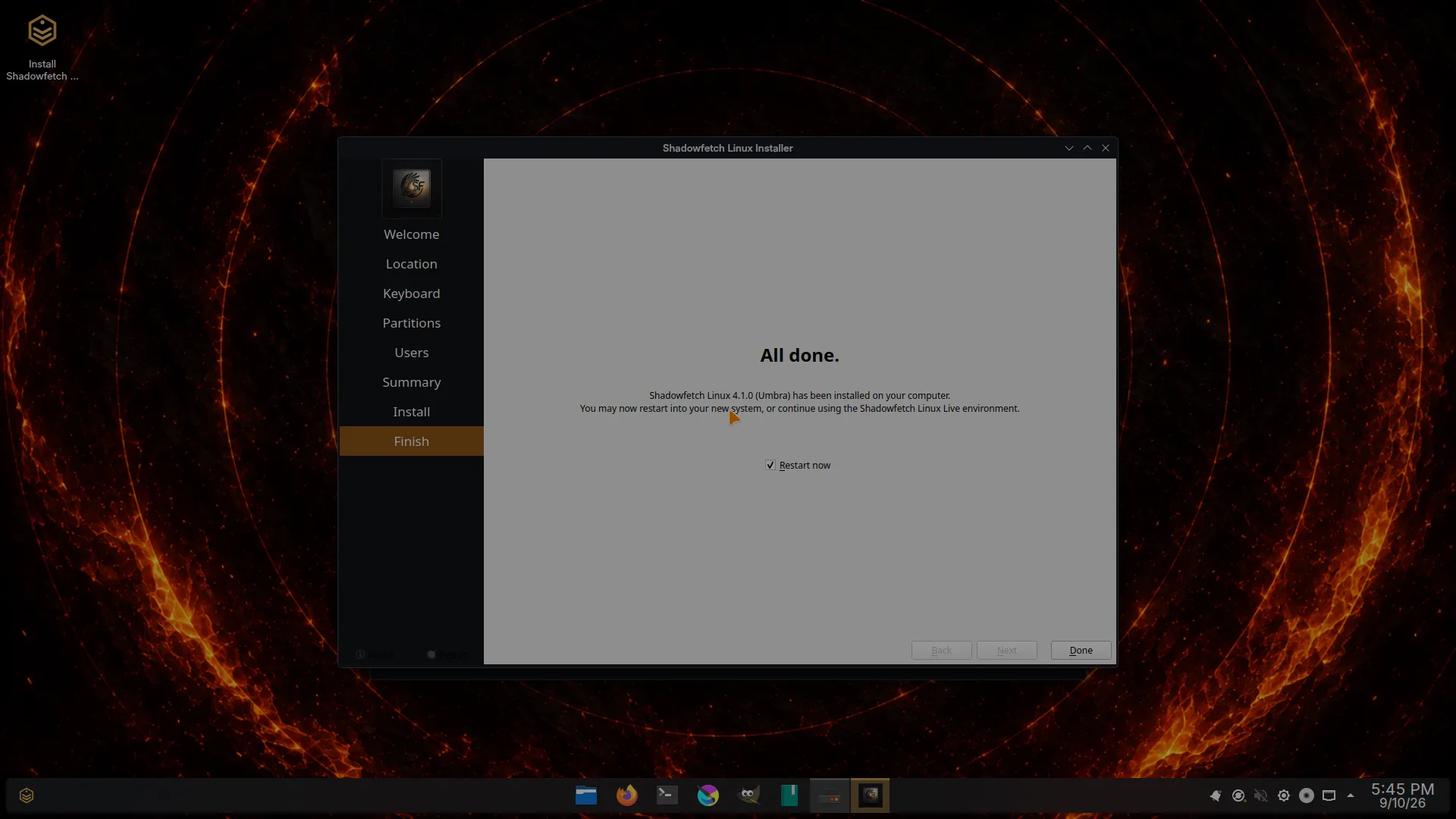
Task: Open the system updates tray icon
Action: pos(1238,795)
